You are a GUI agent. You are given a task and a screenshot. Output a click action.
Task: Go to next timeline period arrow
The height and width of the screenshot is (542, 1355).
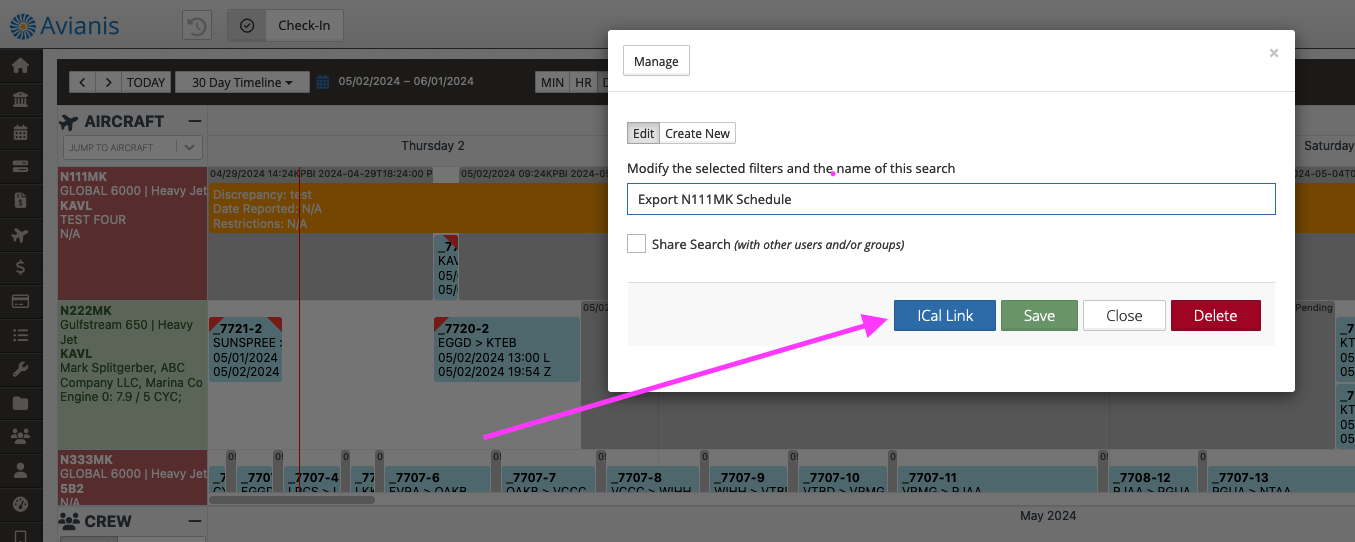pos(108,82)
